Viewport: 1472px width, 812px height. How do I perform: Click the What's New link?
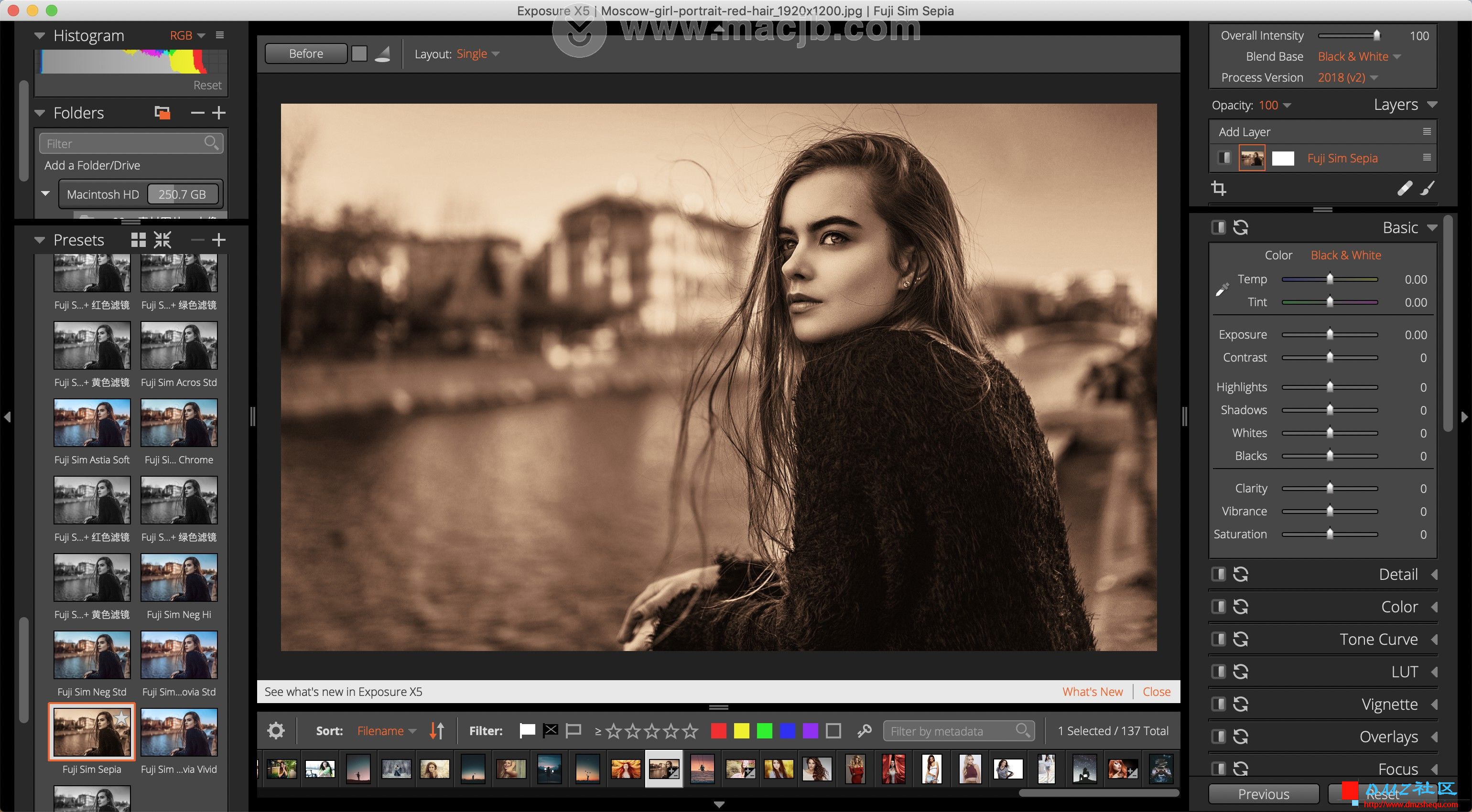pyautogui.click(x=1092, y=692)
